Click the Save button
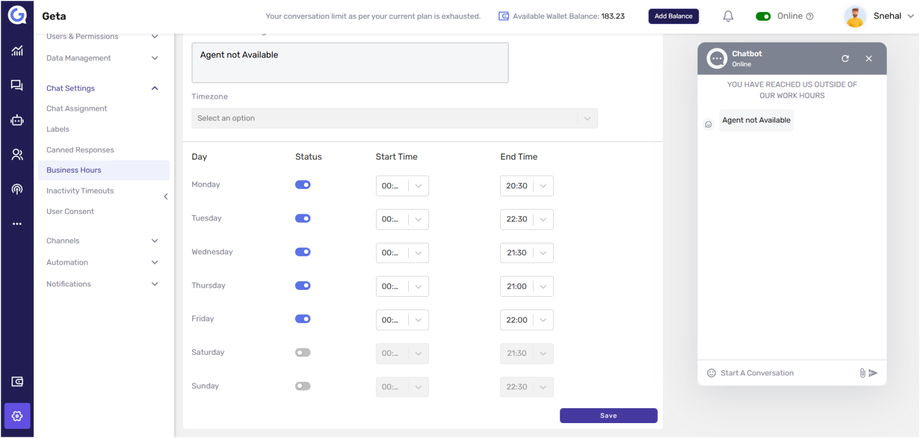This screenshot has width=920, height=438. [608, 415]
